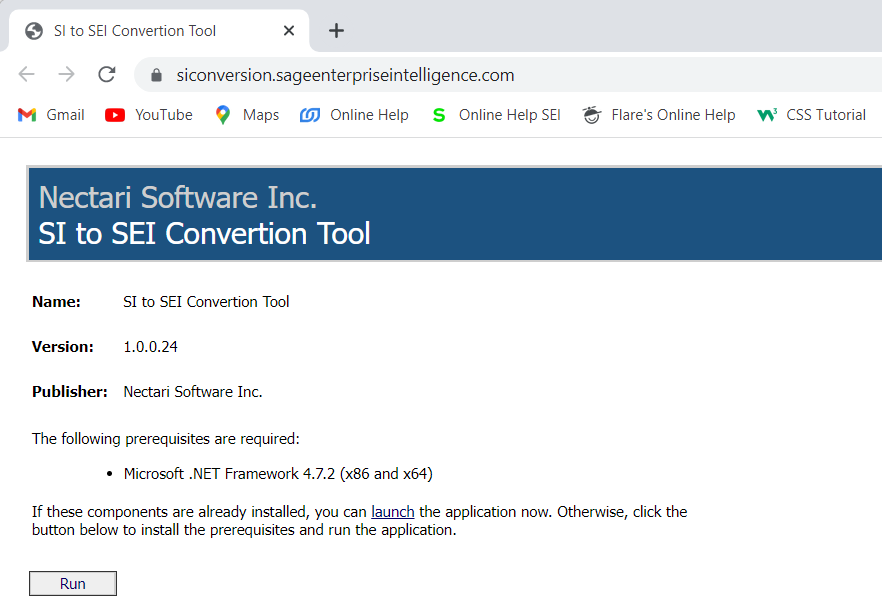The width and height of the screenshot is (882, 603).
Task: Click the Flare's Online Help bookmark icon
Action: 591,114
